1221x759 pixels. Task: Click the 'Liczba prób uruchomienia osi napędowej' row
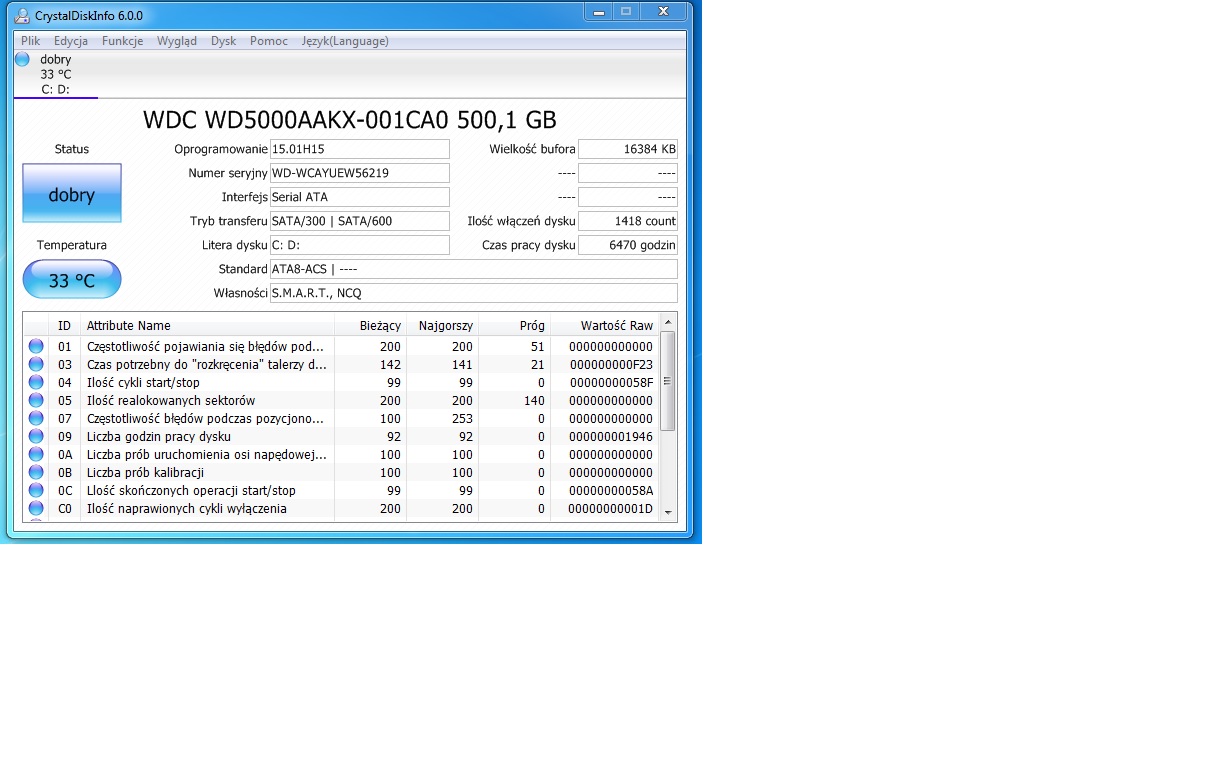coord(341,454)
